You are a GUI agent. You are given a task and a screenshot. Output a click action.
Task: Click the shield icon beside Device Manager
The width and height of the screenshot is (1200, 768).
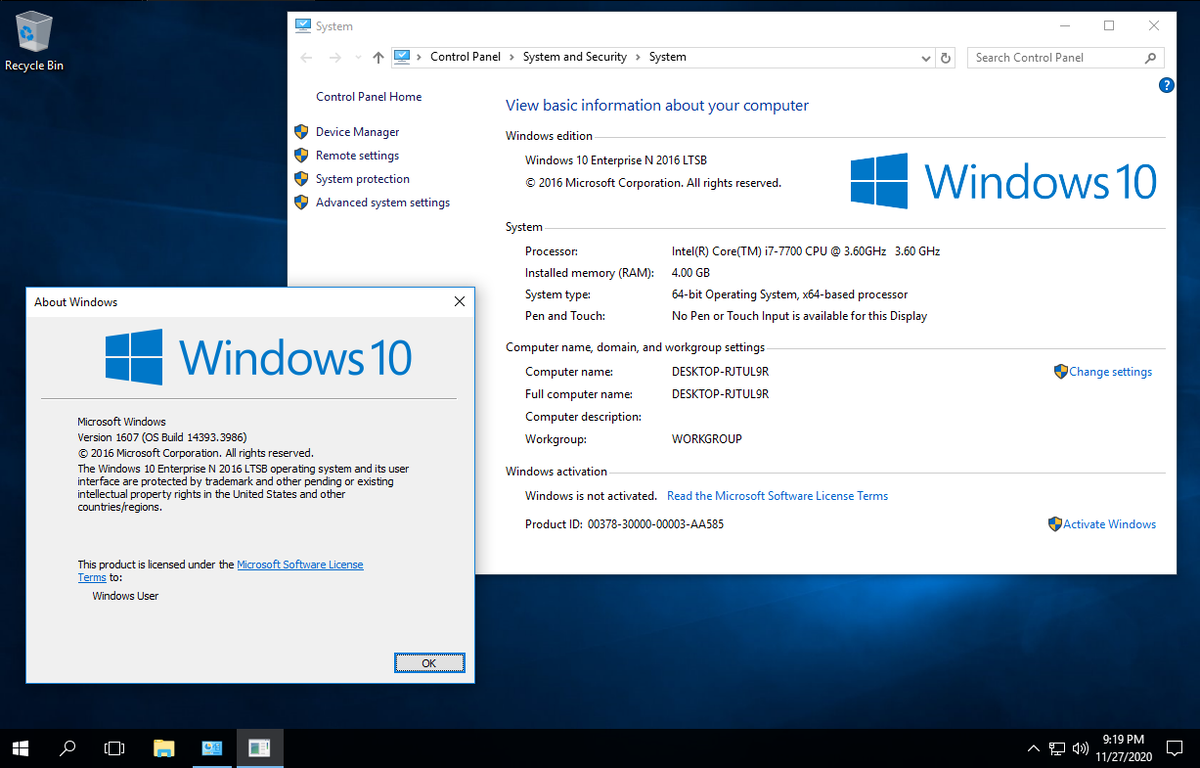click(301, 131)
